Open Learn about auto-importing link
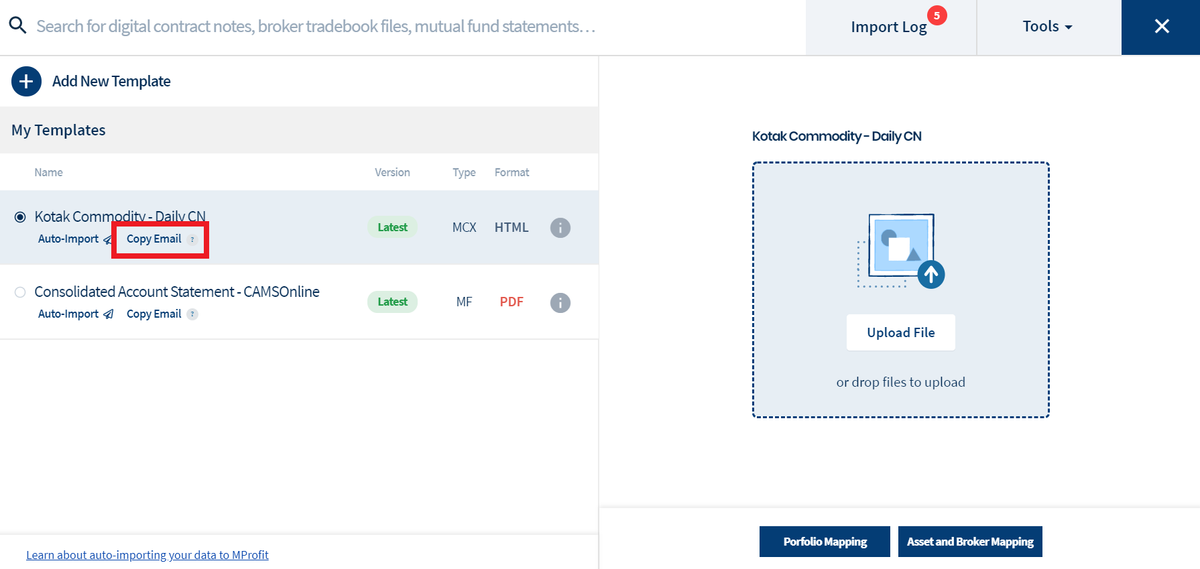 [147, 555]
